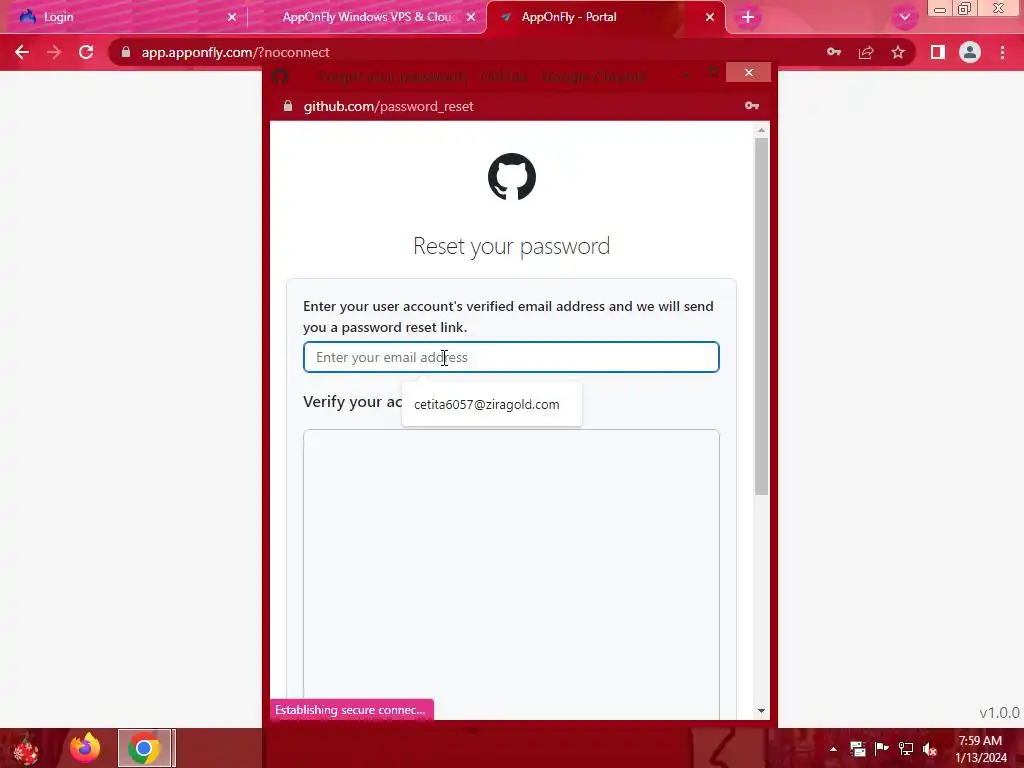Click the v1.0.0 version text
1024x768 pixels.
coord(999,712)
